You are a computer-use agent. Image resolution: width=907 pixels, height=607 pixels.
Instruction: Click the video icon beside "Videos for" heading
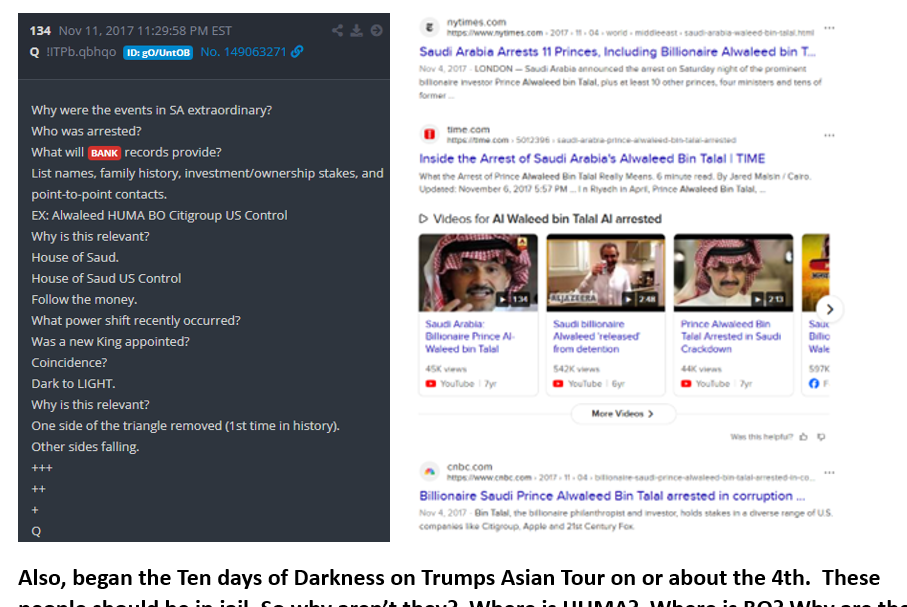[423, 219]
